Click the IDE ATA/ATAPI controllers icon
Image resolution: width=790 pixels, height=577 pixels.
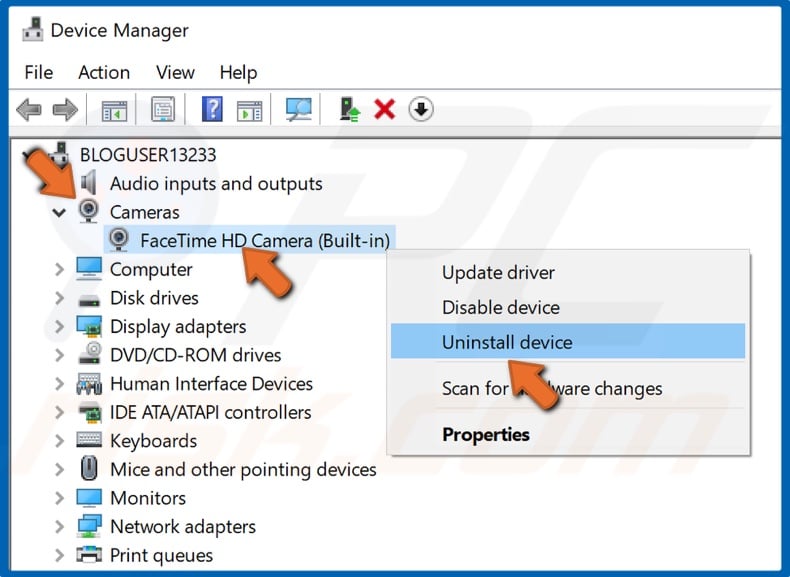(x=90, y=412)
